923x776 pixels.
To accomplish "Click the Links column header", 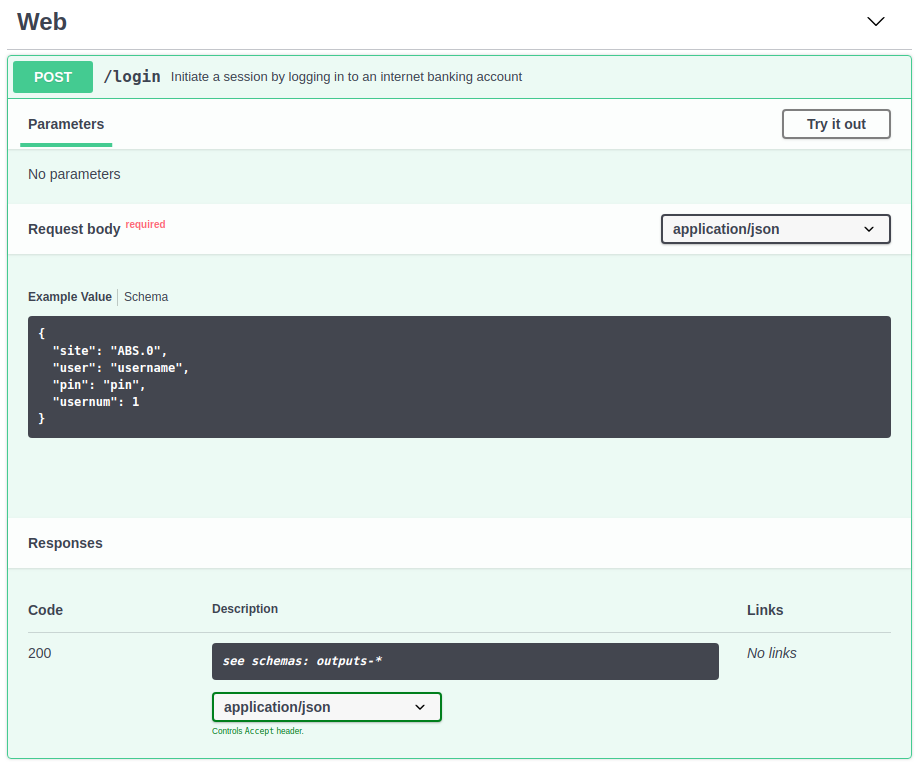I will click(765, 610).
